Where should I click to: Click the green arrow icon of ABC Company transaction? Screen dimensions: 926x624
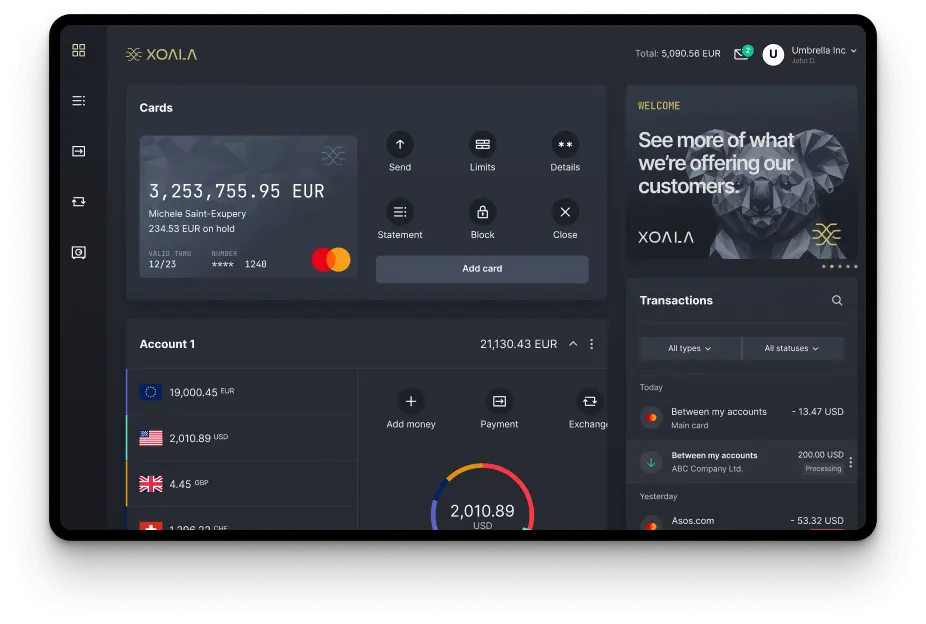pos(651,462)
